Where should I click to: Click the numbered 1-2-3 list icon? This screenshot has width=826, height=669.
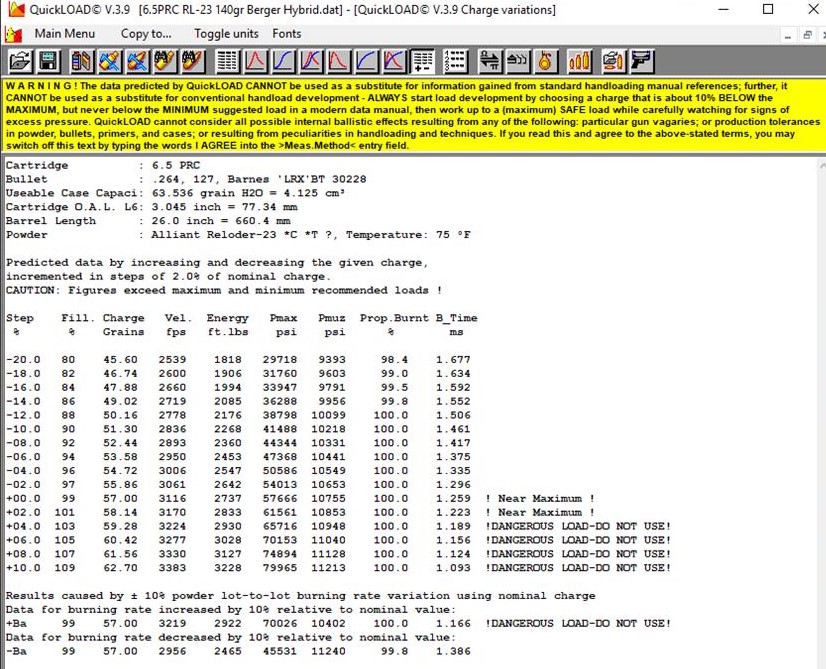455,61
